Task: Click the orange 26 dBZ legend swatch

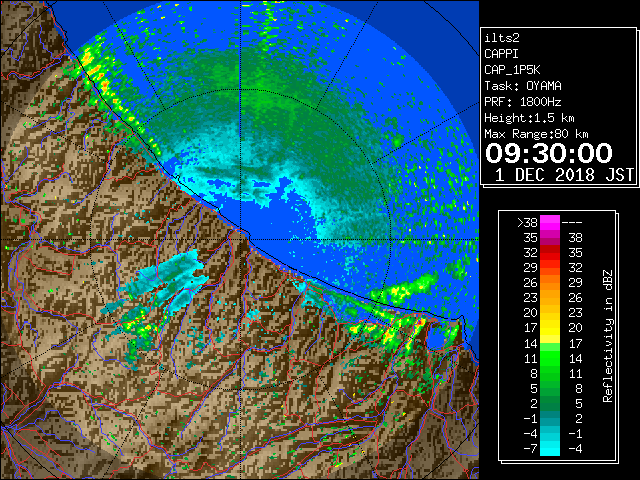Action: pos(550,282)
